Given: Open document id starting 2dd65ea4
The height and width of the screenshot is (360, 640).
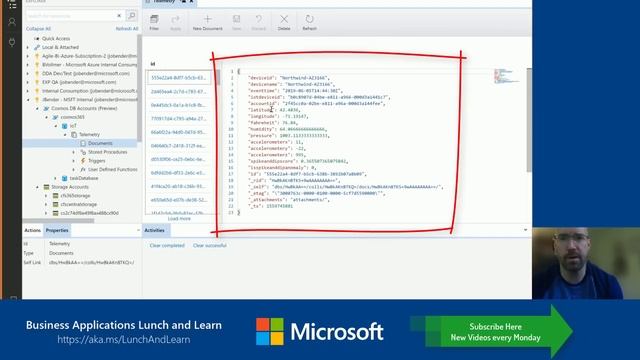Looking at the screenshot, I should click(x=178, y=91).
